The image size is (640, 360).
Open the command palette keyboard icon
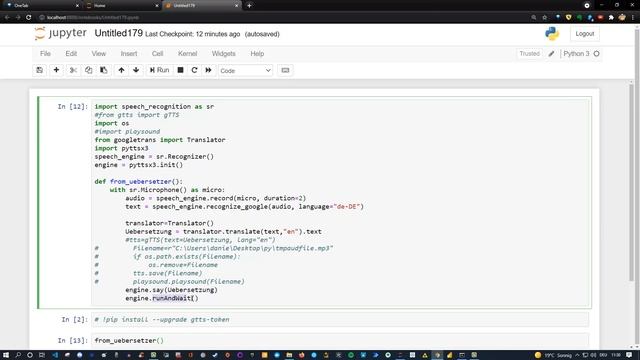pos(285,70)
